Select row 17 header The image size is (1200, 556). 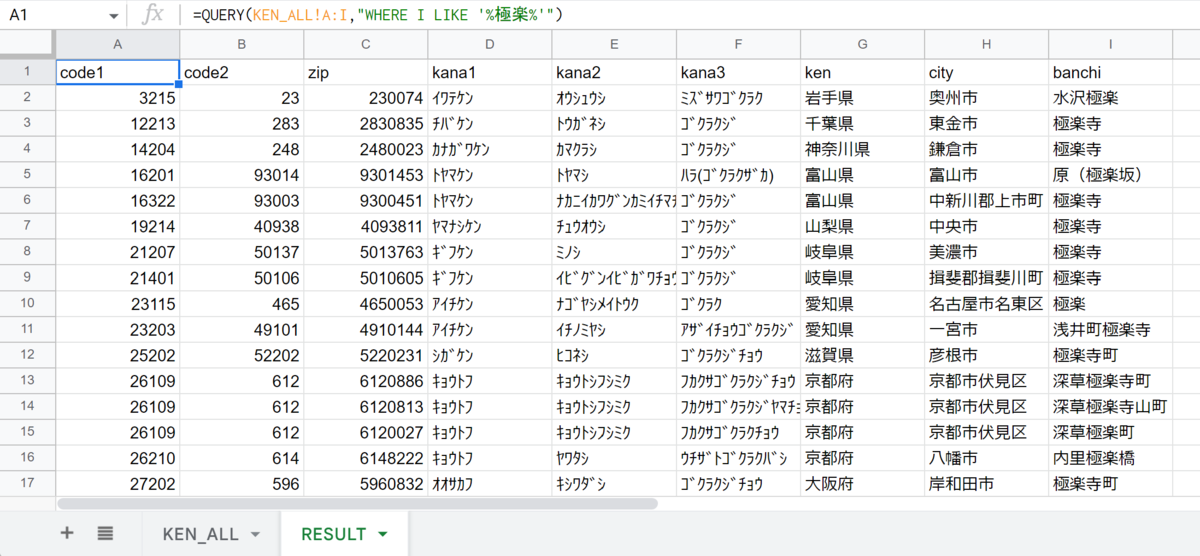(28, 483)
